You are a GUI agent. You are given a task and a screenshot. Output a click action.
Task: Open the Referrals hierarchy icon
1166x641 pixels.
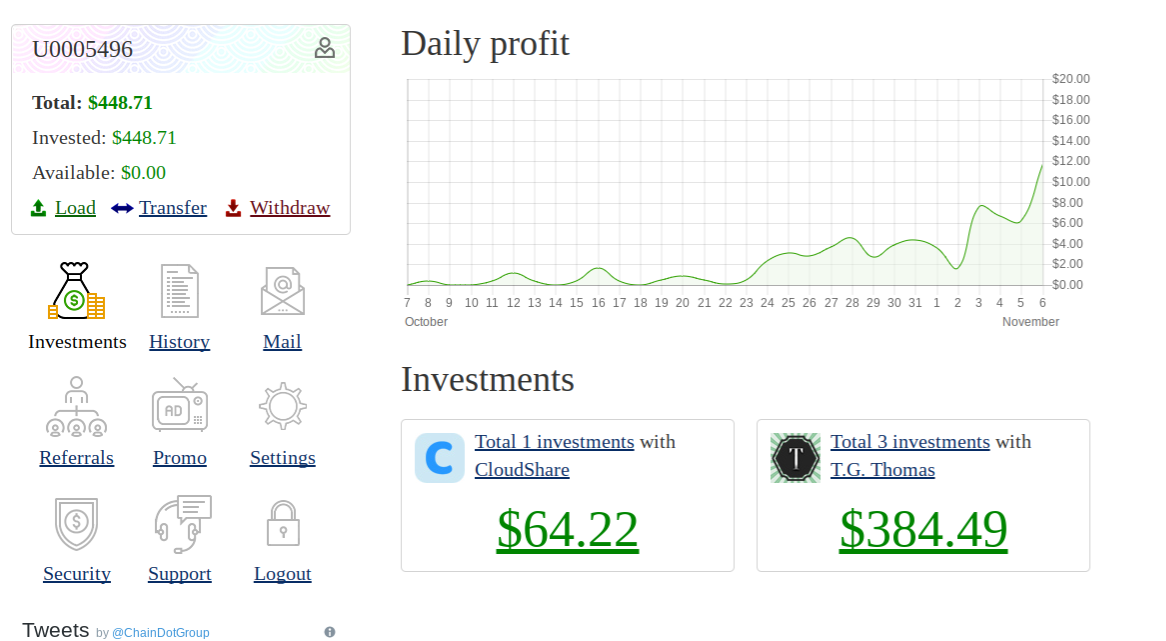pos(76,407)
